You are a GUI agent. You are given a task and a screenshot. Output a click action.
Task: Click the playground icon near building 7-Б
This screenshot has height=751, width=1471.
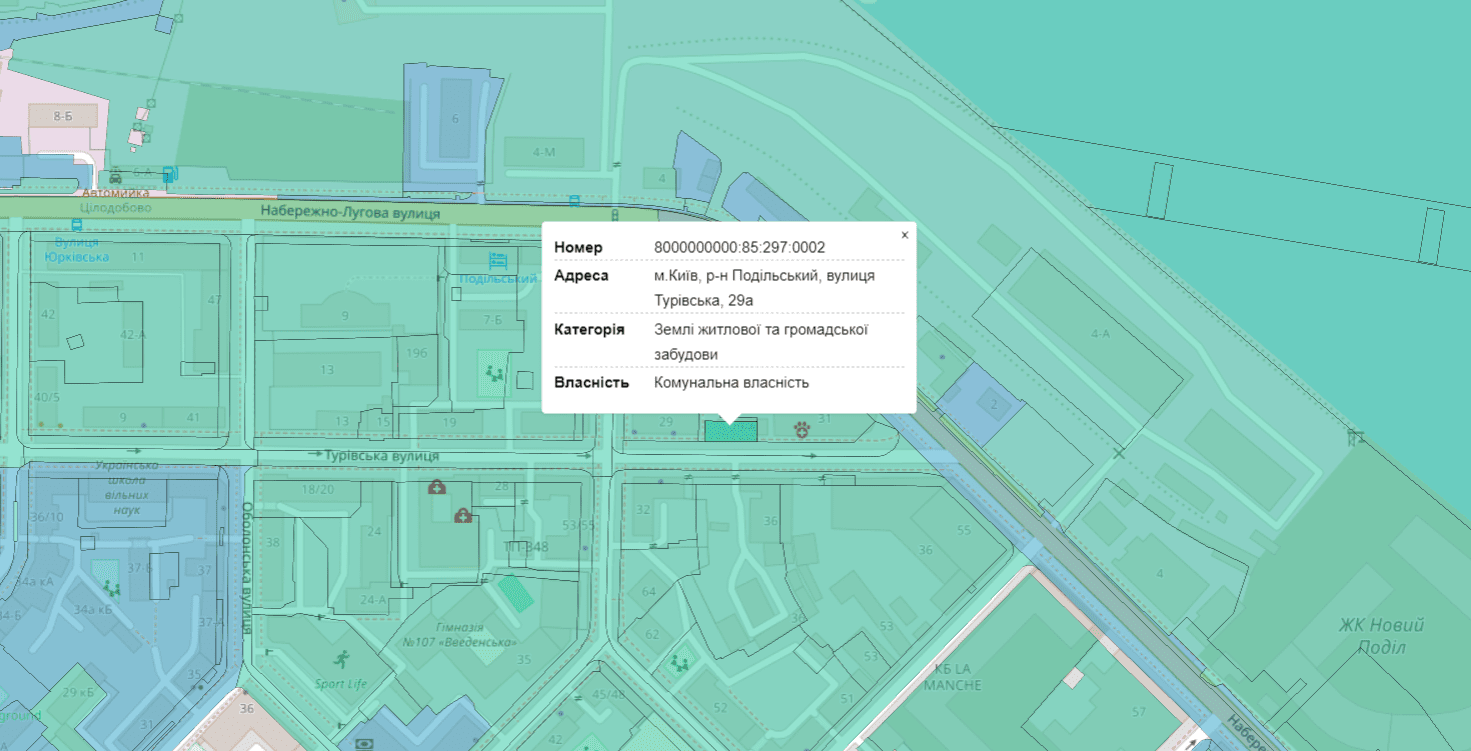point(492,375)
